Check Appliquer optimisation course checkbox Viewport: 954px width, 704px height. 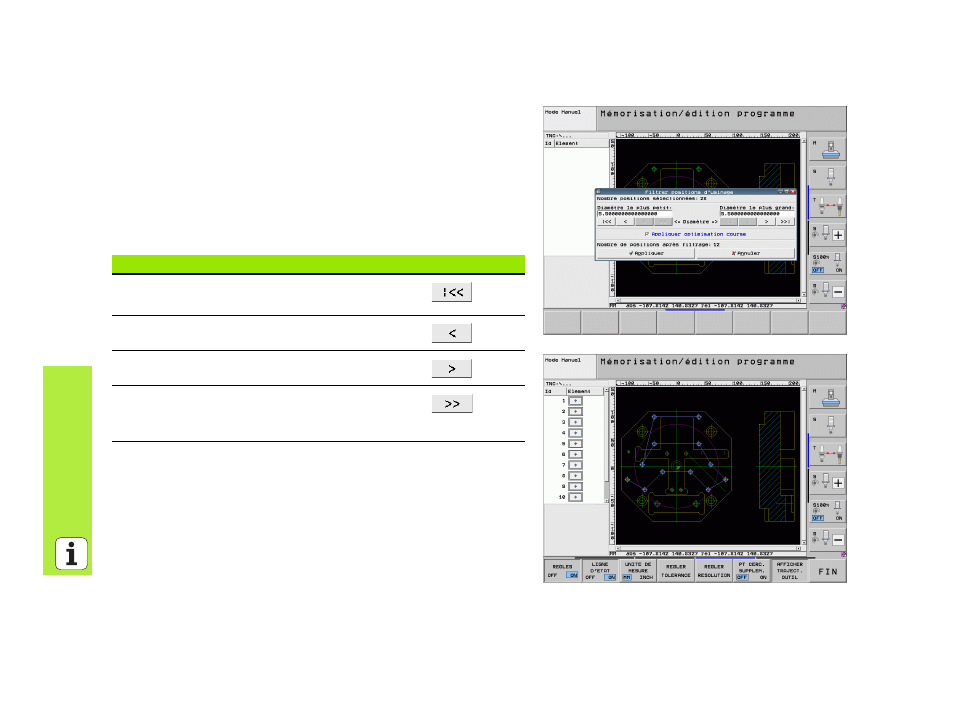647,234
